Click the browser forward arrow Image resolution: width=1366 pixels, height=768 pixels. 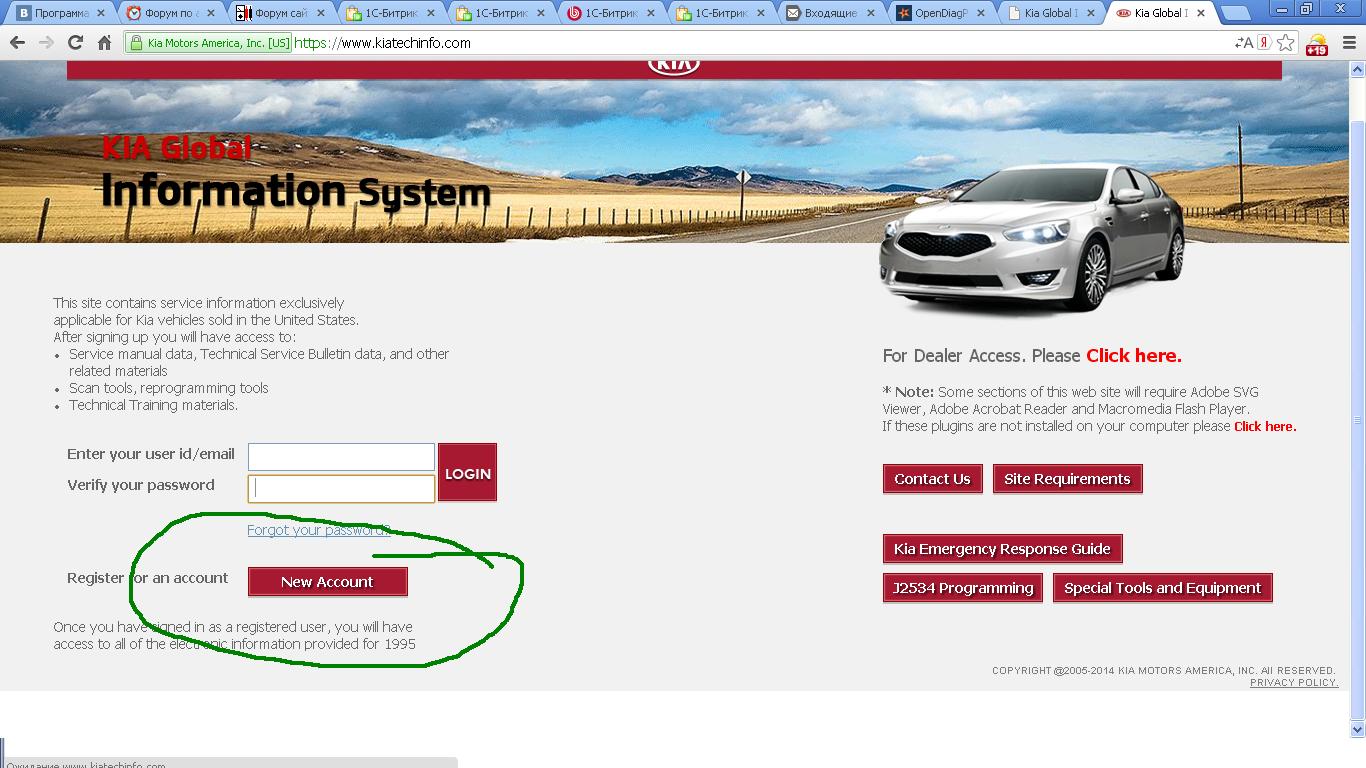point(46,43)
